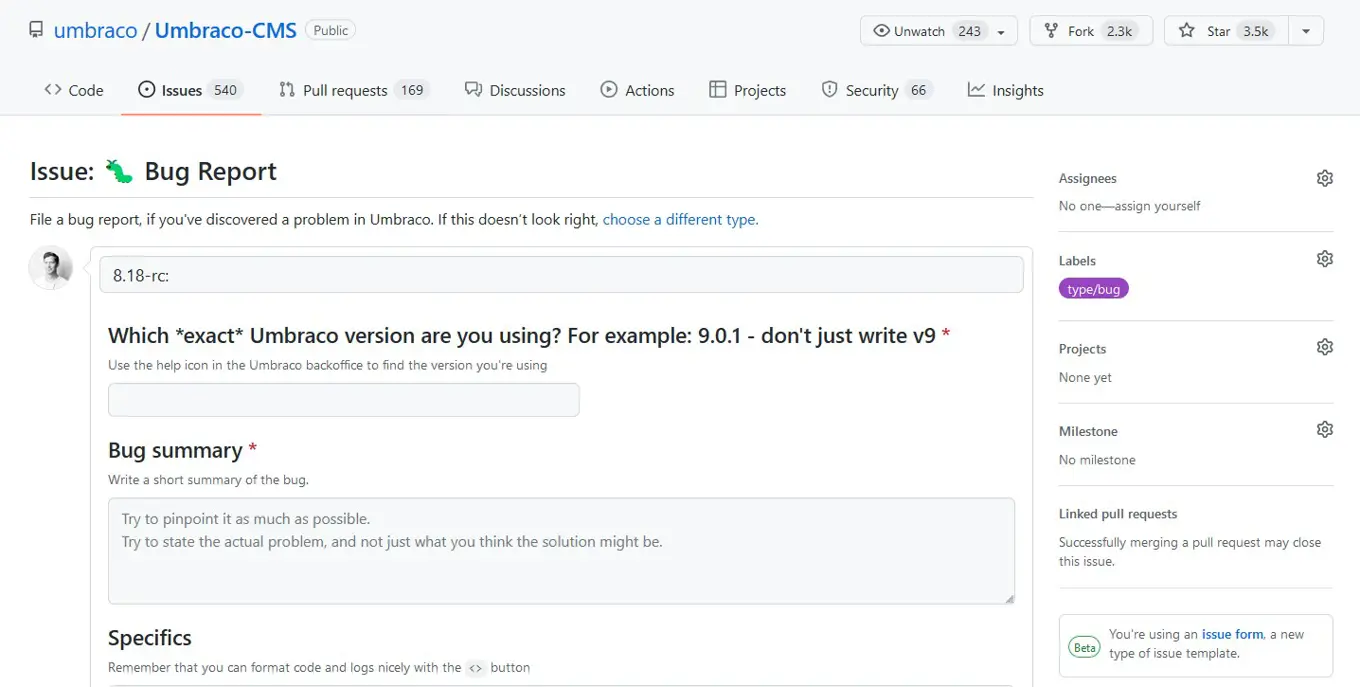Focus the Umbraco version input field
Image resolution: width=1360 pixels, height=687 pixels.
(x=343, y=400)
